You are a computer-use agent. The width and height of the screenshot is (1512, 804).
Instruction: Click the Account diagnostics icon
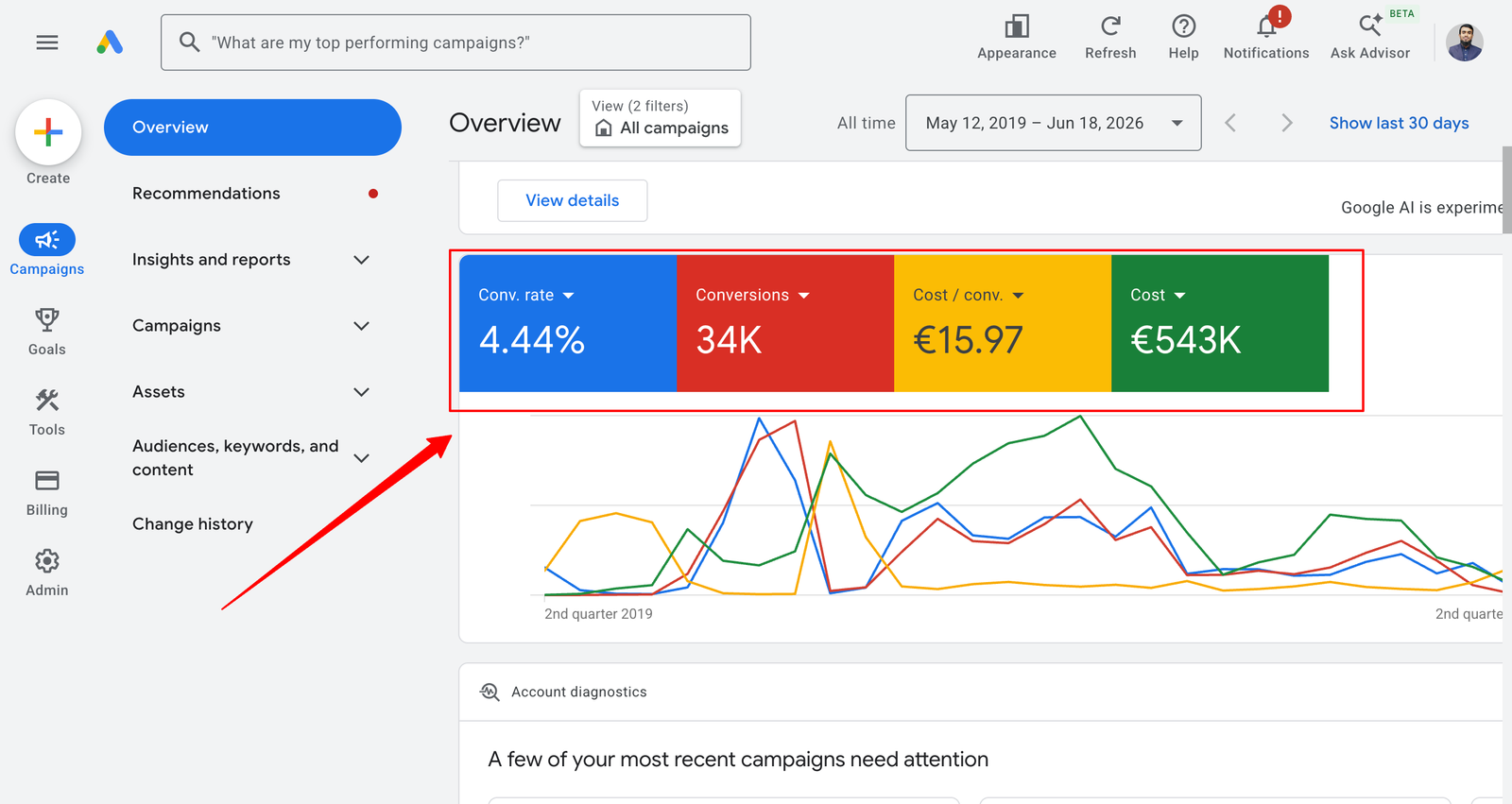tap(490, 692)
